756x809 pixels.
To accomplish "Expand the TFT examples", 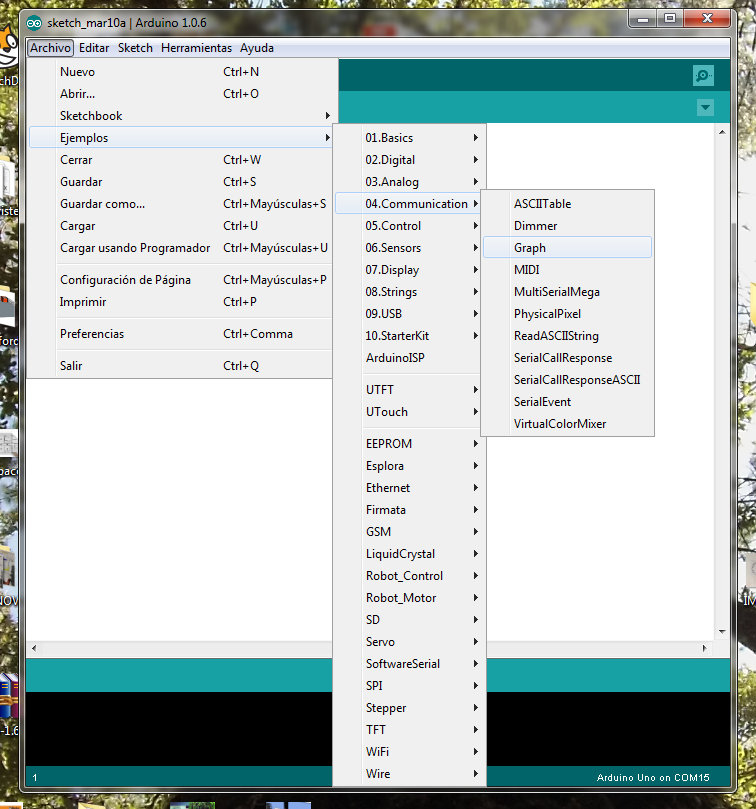I will coord(409,730).
